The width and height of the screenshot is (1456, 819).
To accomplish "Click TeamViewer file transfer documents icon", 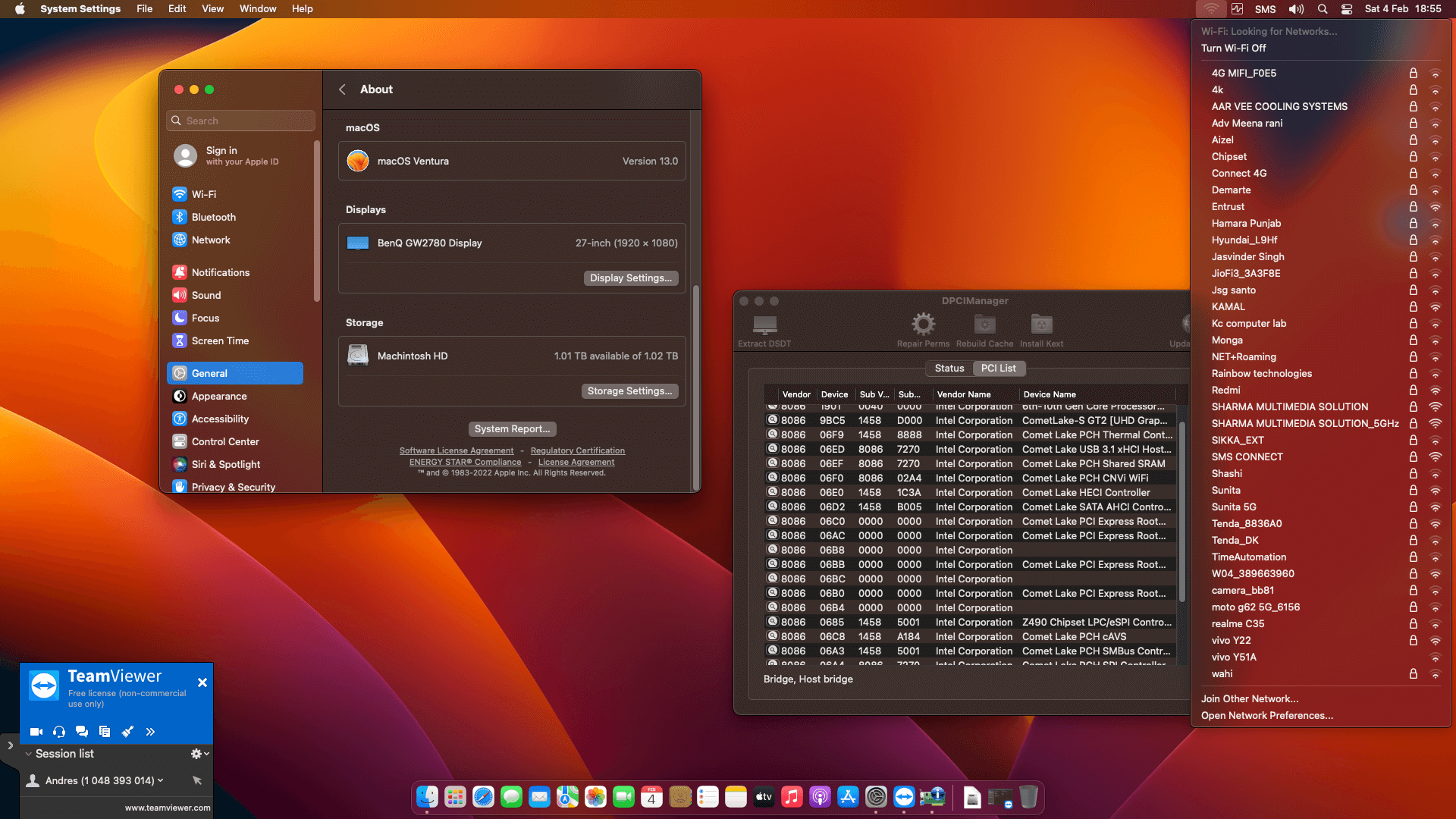I will (x=105, y=732).
